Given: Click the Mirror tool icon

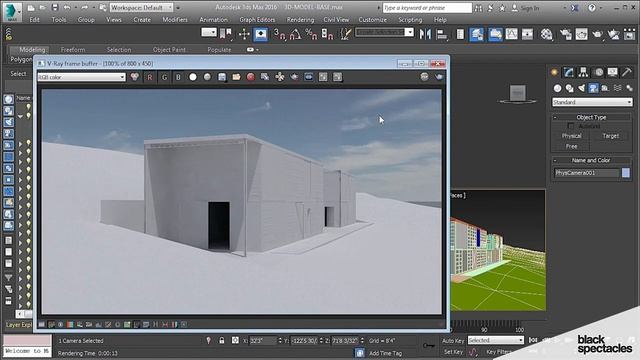Looking at the screenshot, I should (x=425, y=34).
